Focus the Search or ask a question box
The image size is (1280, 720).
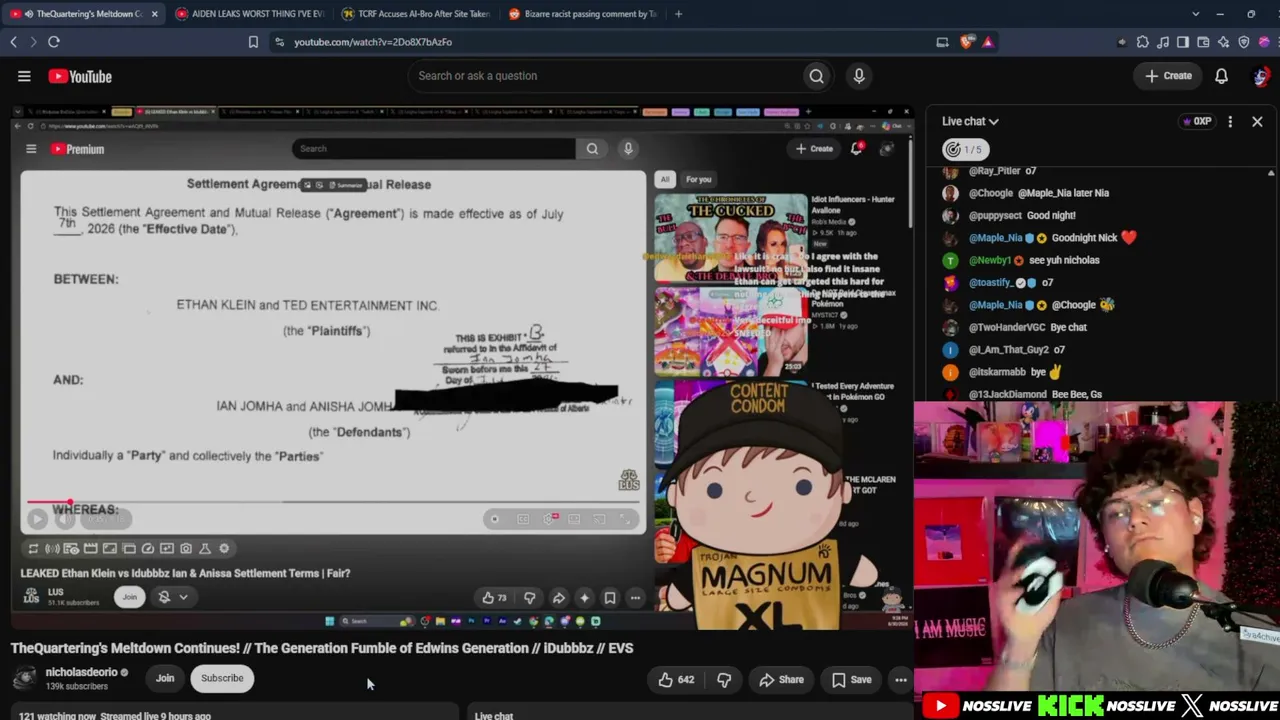pos(605,76)
